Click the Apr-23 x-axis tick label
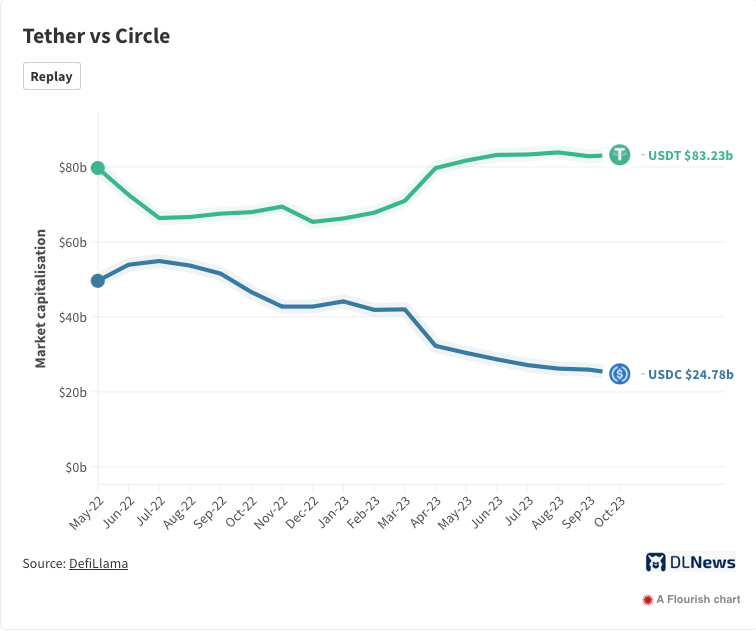756x631 pixels. click(x=424, y=516)
